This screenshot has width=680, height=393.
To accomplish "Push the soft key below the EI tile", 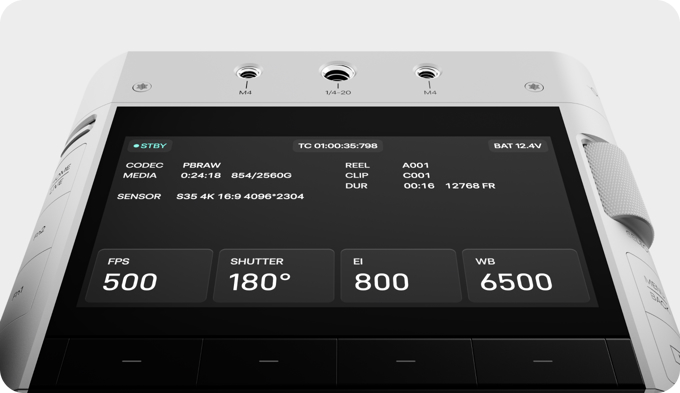I will tap(406, 361).
